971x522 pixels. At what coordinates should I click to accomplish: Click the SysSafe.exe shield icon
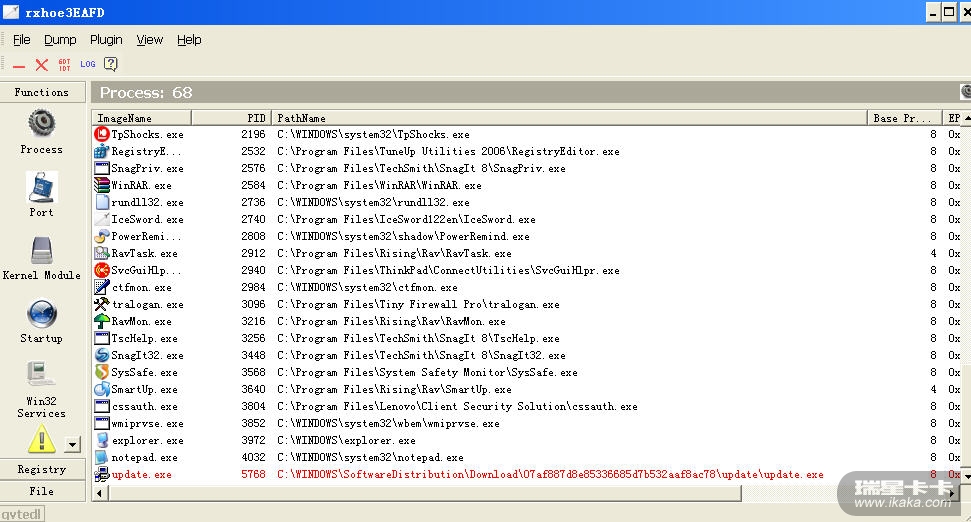point(102,372)
